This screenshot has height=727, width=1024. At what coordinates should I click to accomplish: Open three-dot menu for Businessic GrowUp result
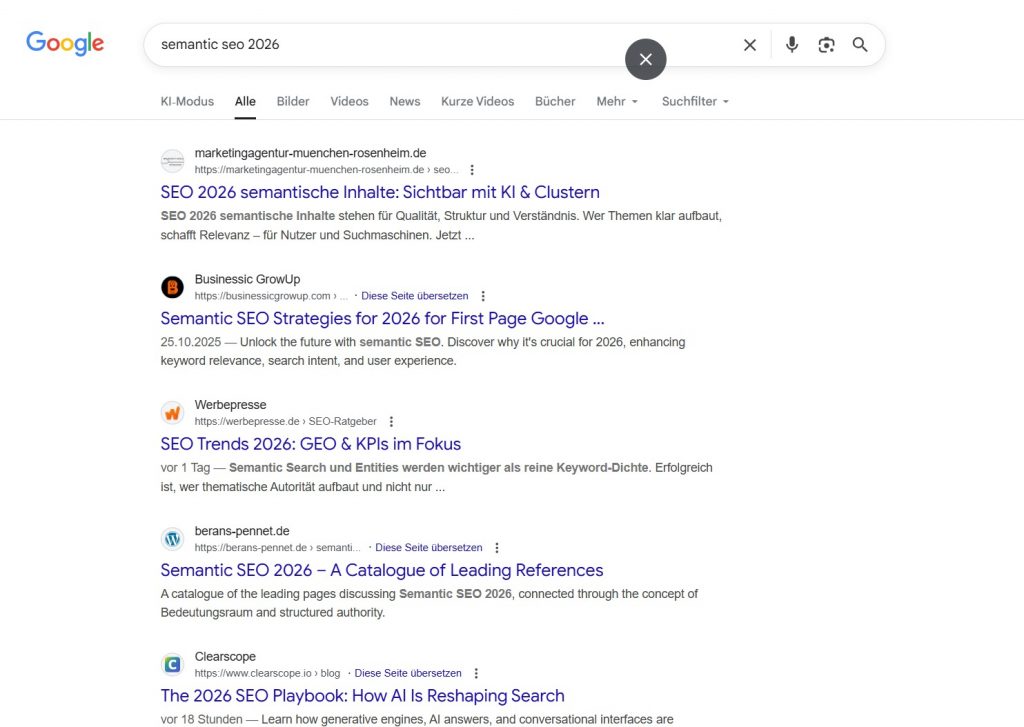483,296
